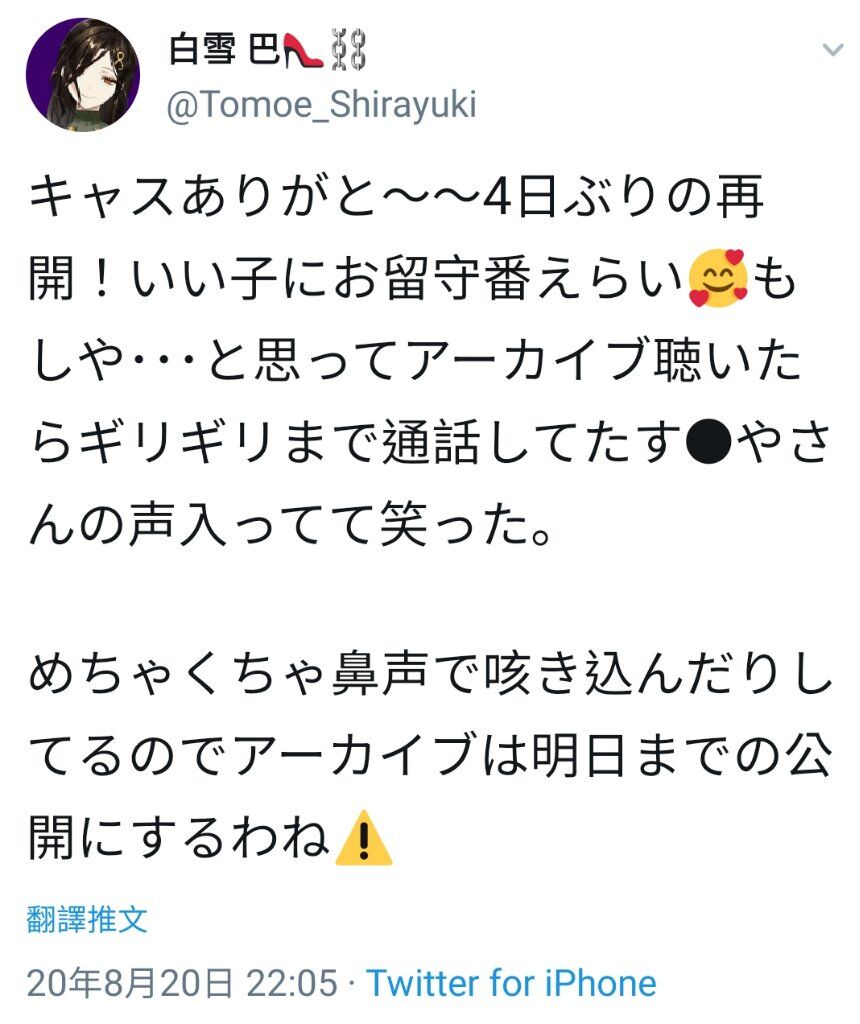The width and height of the screenshot is (860, 1024).
Task: Click the tweet line starting キャスありがと
Action: pyautogui.click(x=396, y=197)
